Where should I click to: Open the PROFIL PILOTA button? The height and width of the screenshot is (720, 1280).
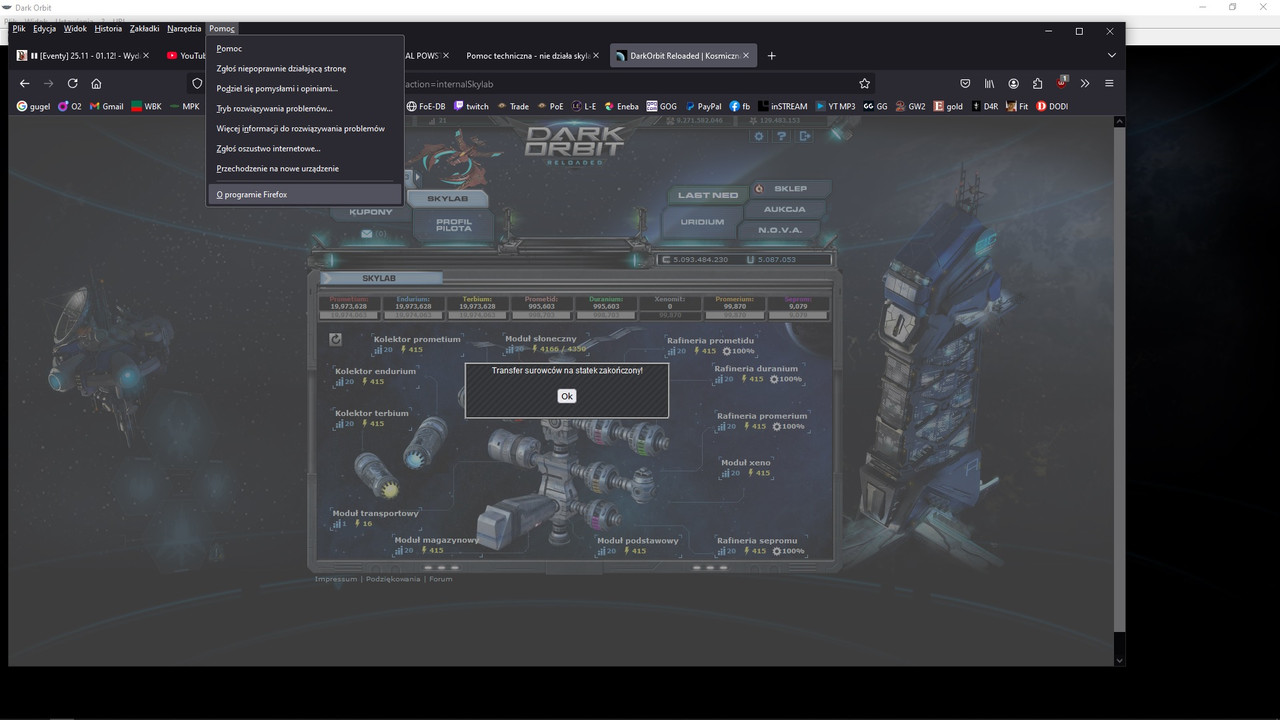click(x=453, y=226)
